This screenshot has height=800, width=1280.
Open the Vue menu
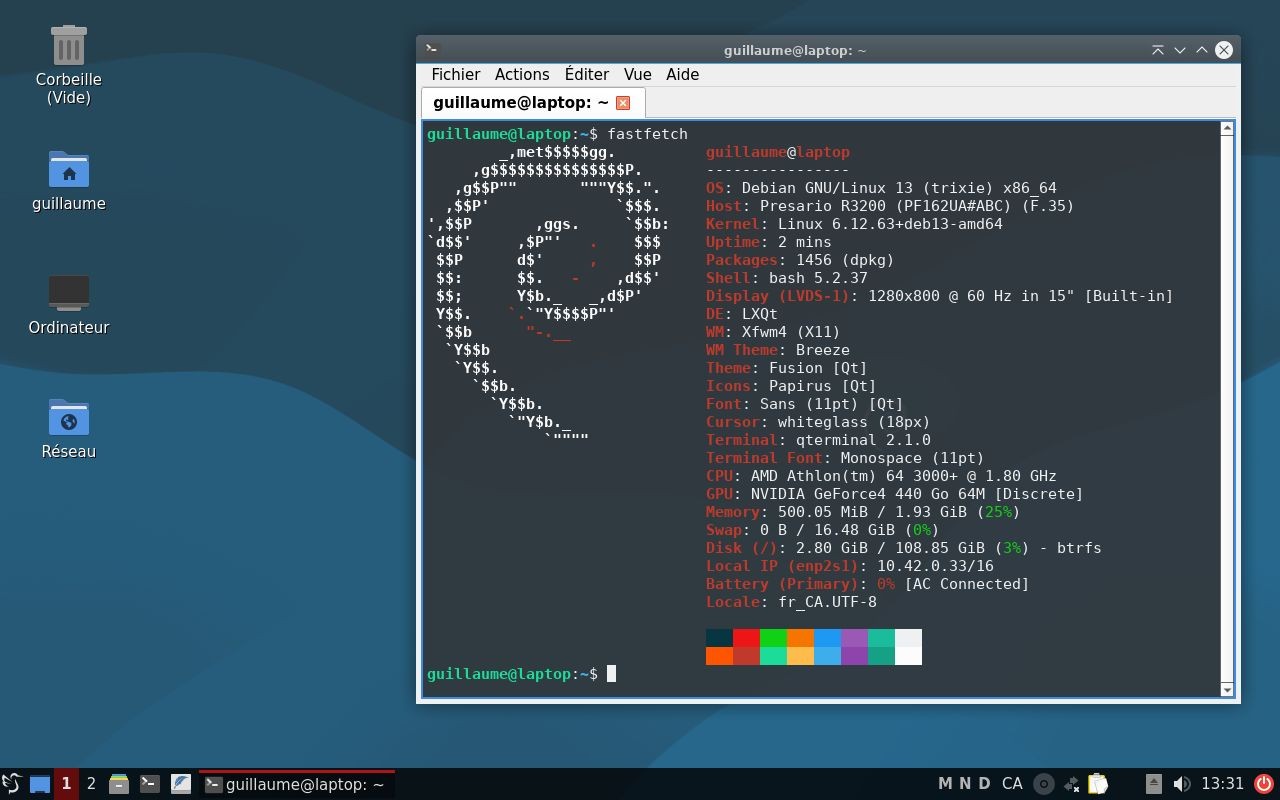637,75
